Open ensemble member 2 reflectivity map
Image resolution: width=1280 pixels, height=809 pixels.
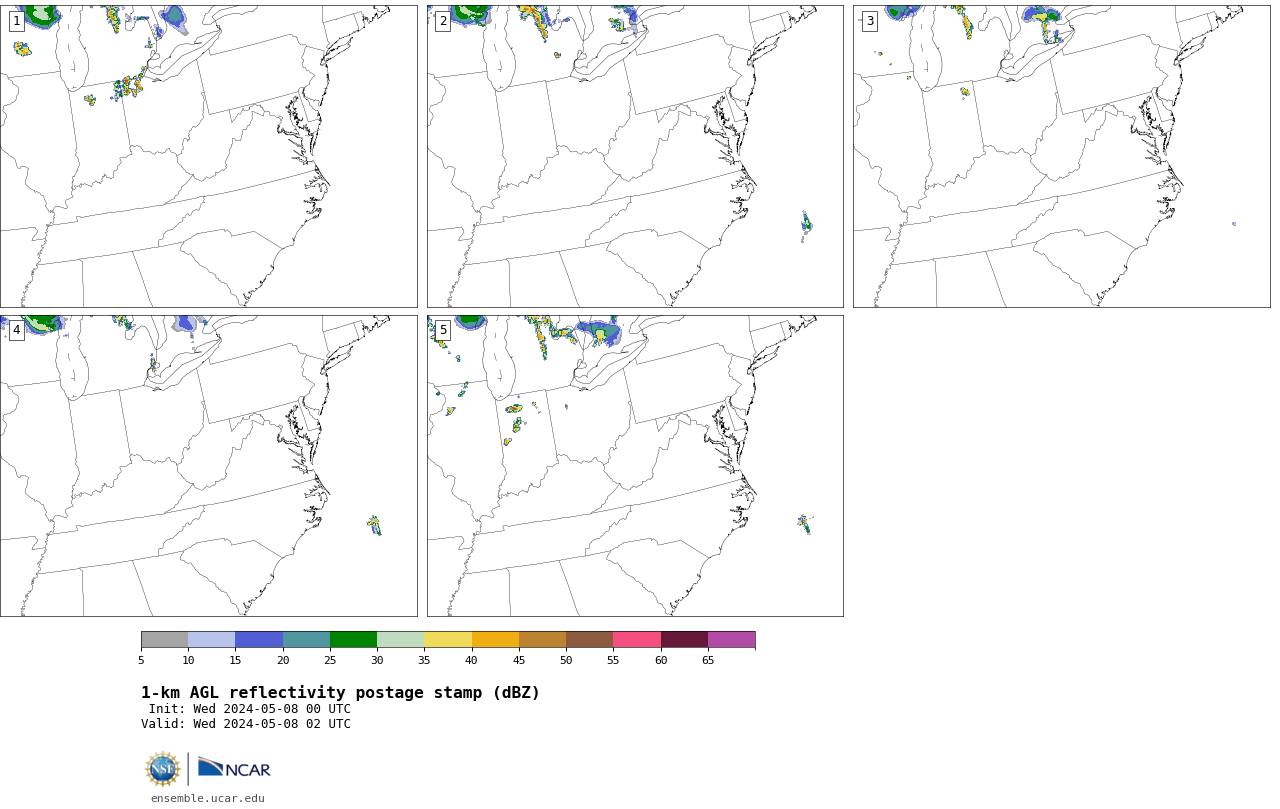635,156
